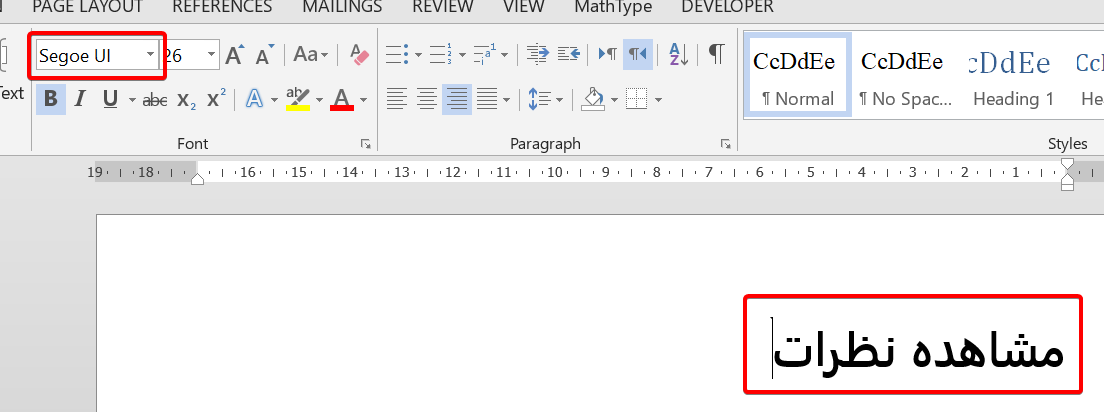
Task: Apply yellow text highlight color
Action: (x=299, y=100)
